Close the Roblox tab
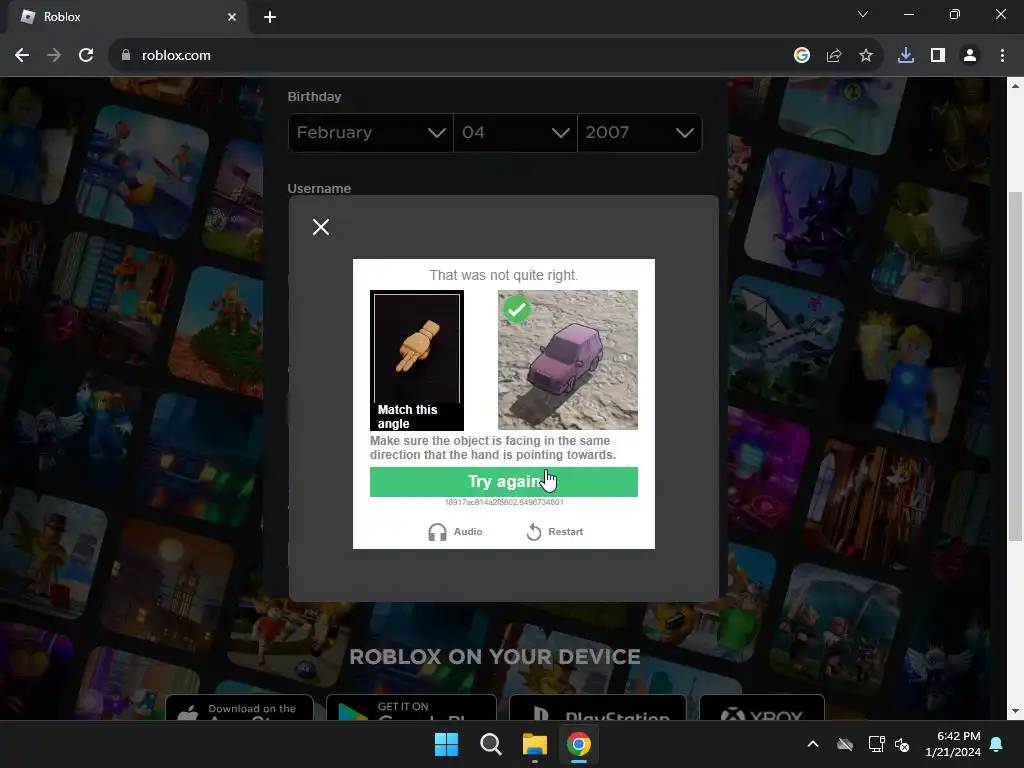This screenshot has width=1024, height=768. point(232,17)
